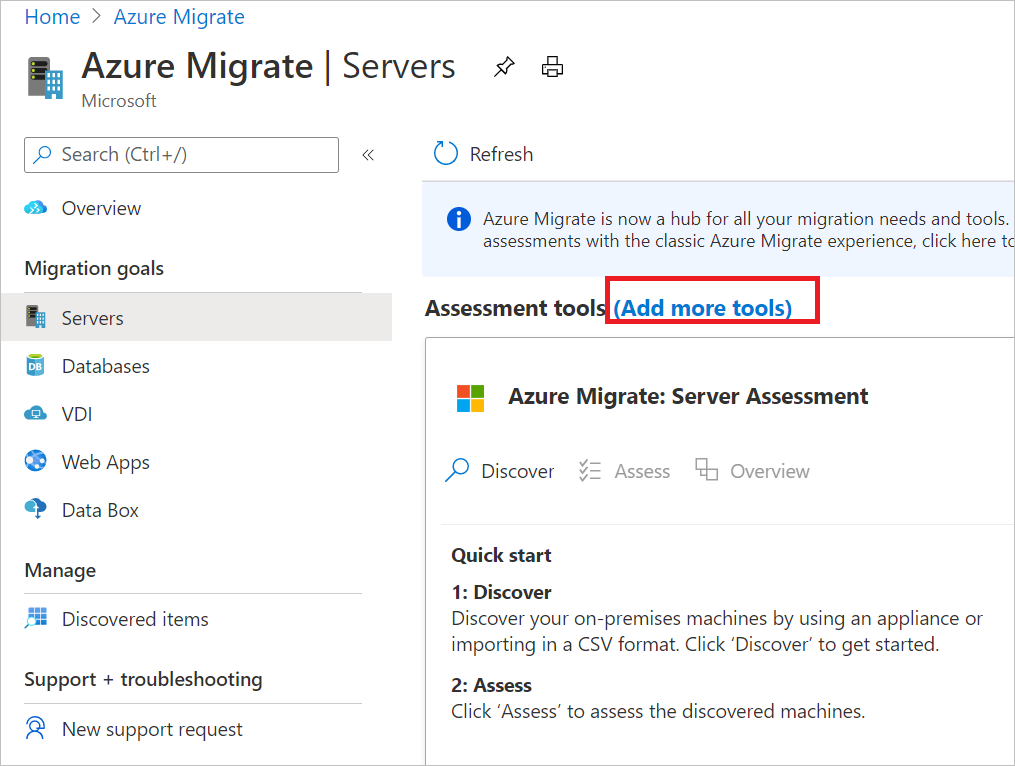The width and height of the screenshot is (1015, 766).
Task: Open Overview in the sidebar
Action: point(101,208)
